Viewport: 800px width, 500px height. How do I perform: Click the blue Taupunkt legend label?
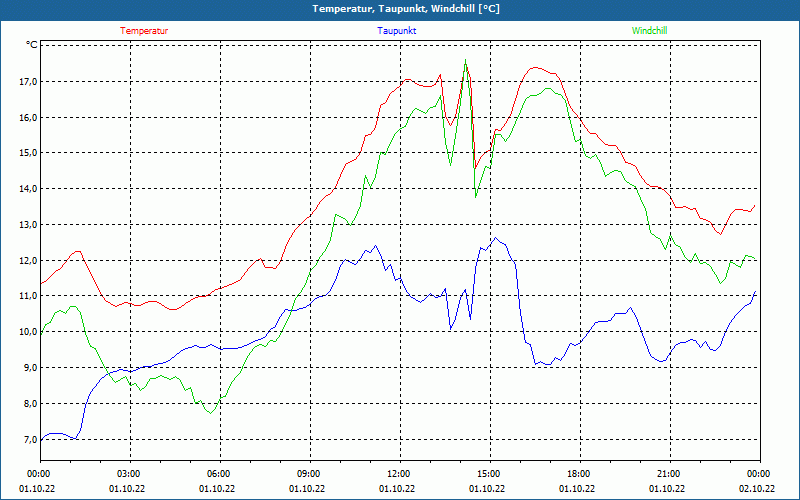point(396,31)
